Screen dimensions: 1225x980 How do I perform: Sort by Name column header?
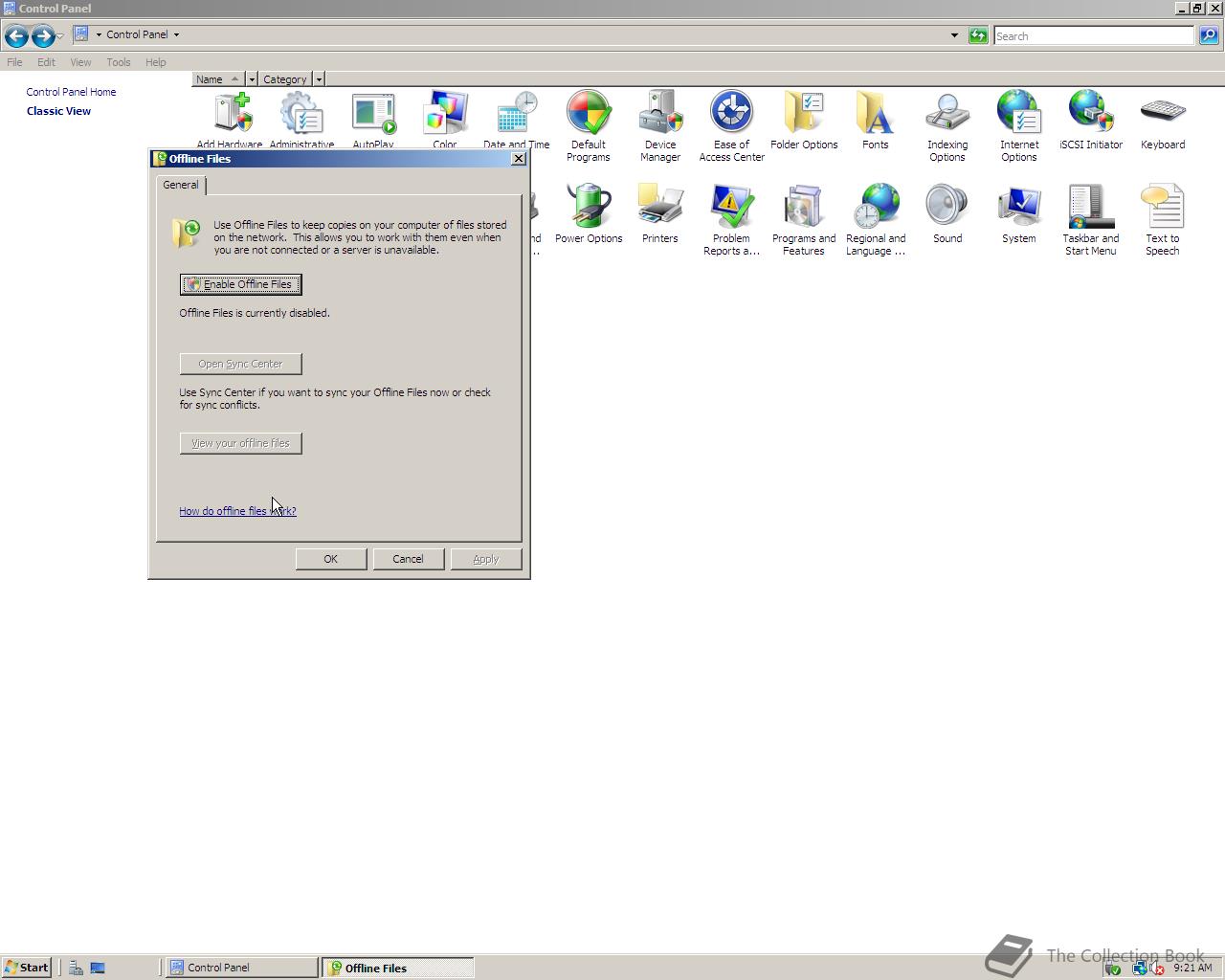click(x=218, y=79)
